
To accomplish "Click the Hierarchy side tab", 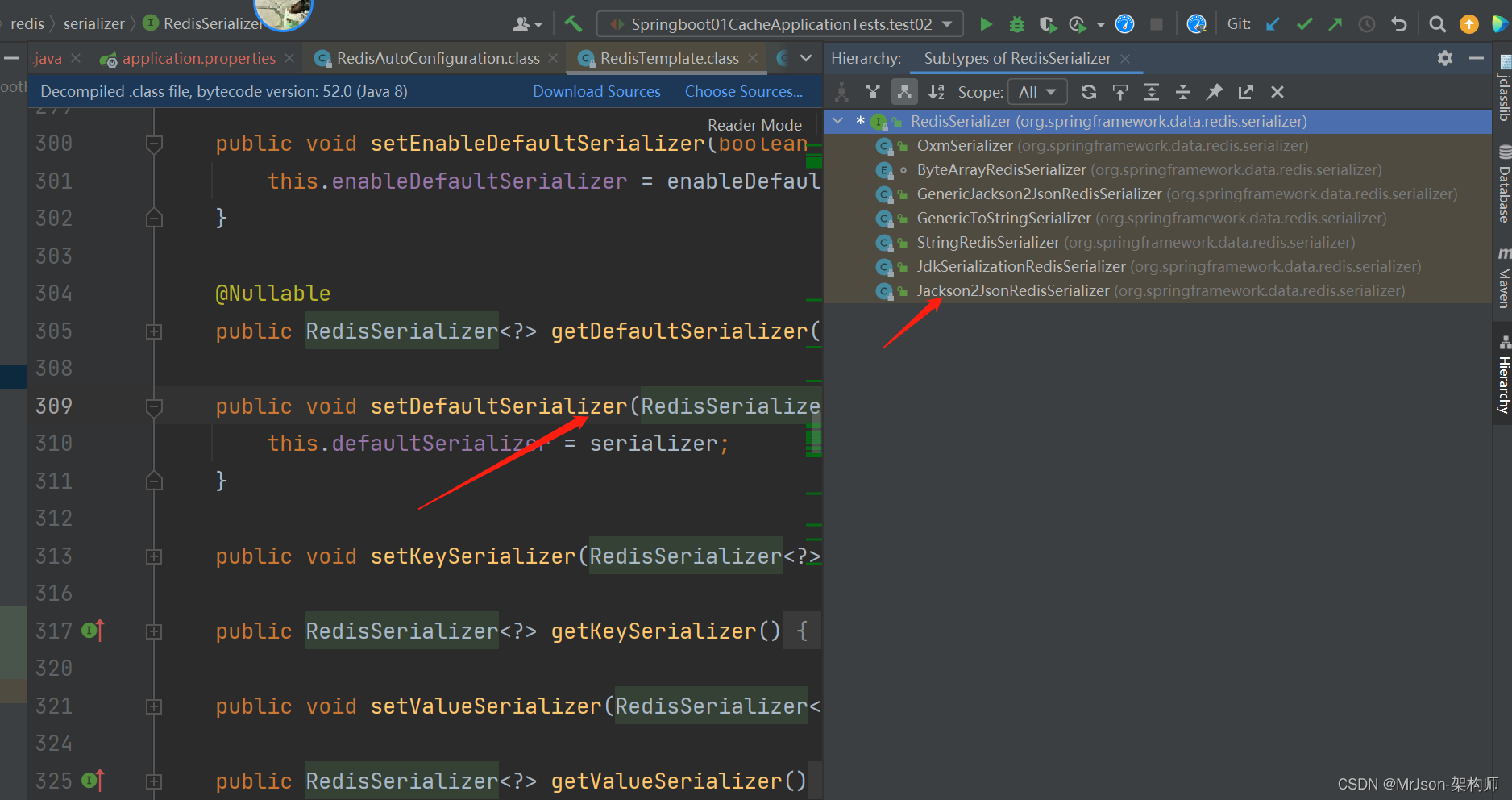I will coord(1503,375).
